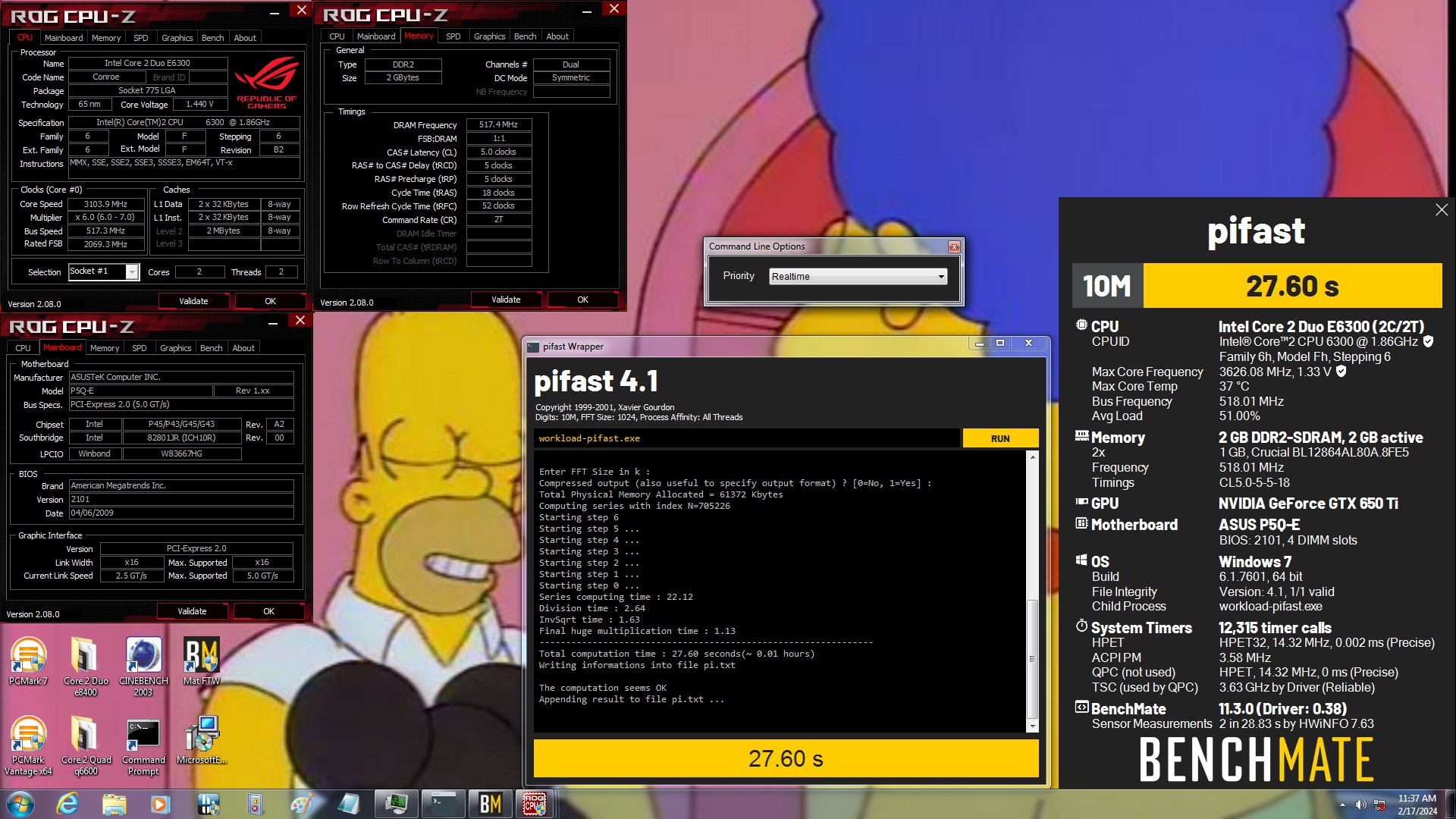Open PCMark Vantage x64 shortcut
This screenshot has height=819, width=1456.
pyautogui.click(x=28, y=746)
